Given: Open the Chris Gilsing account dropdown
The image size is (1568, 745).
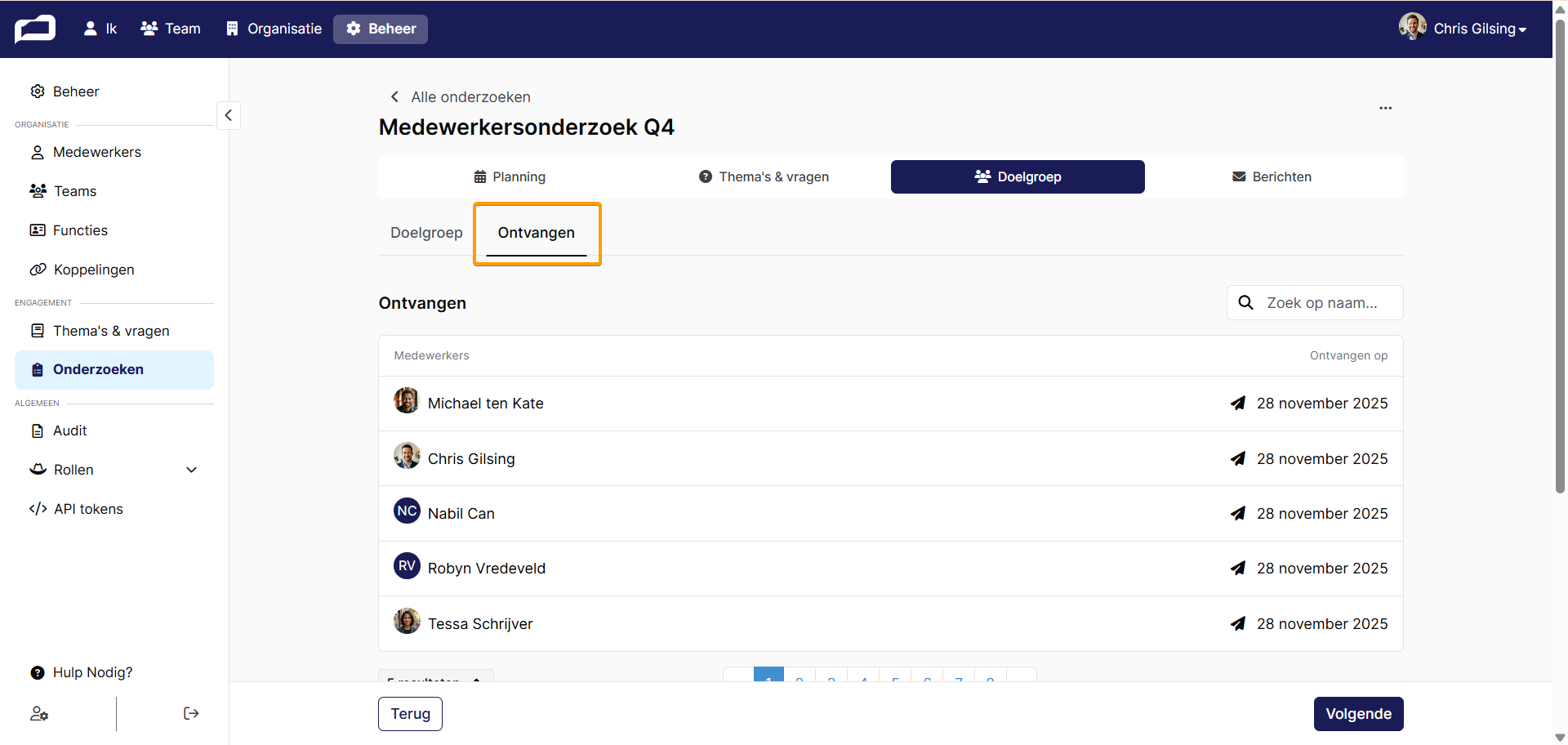Looking at the screenshot, I should [x=1463, y=29].
